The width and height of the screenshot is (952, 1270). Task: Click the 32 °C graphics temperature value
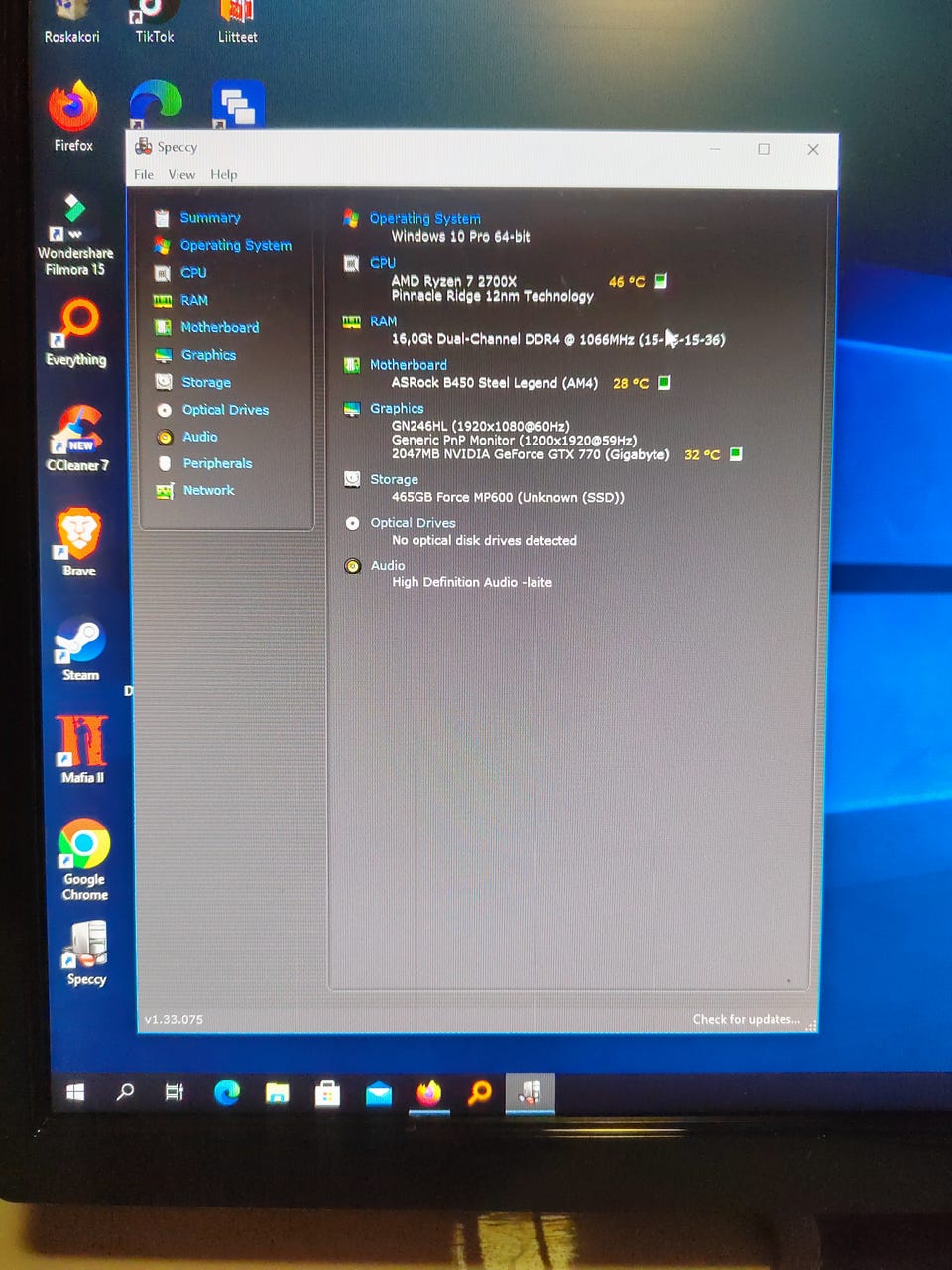pos(702,454)
